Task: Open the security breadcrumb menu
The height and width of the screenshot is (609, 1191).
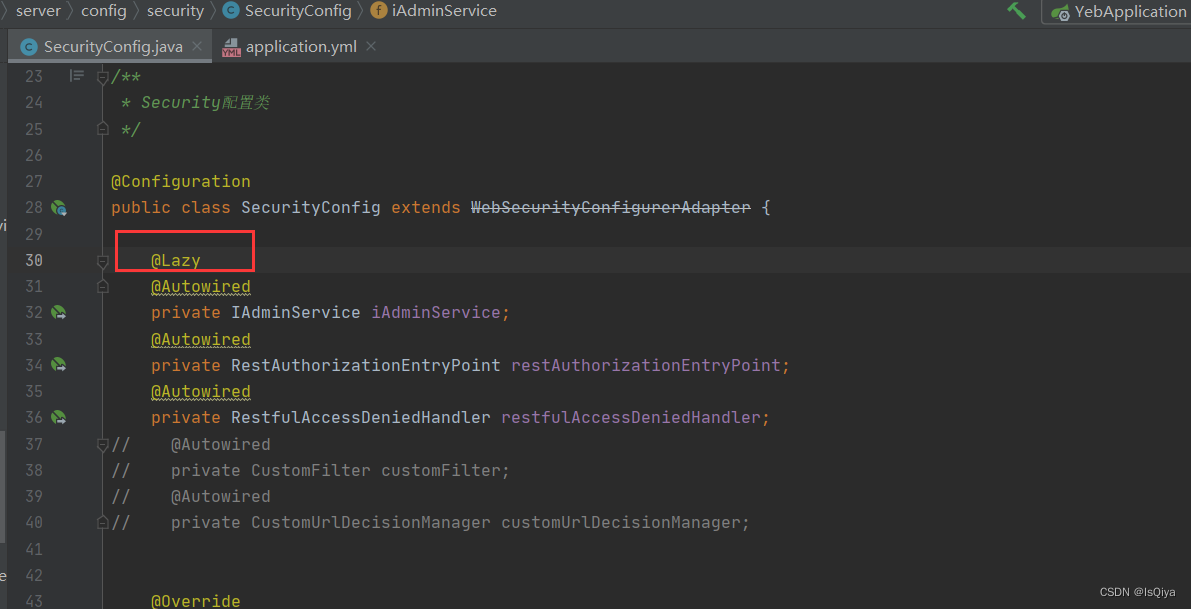Action: coord(175,11)
